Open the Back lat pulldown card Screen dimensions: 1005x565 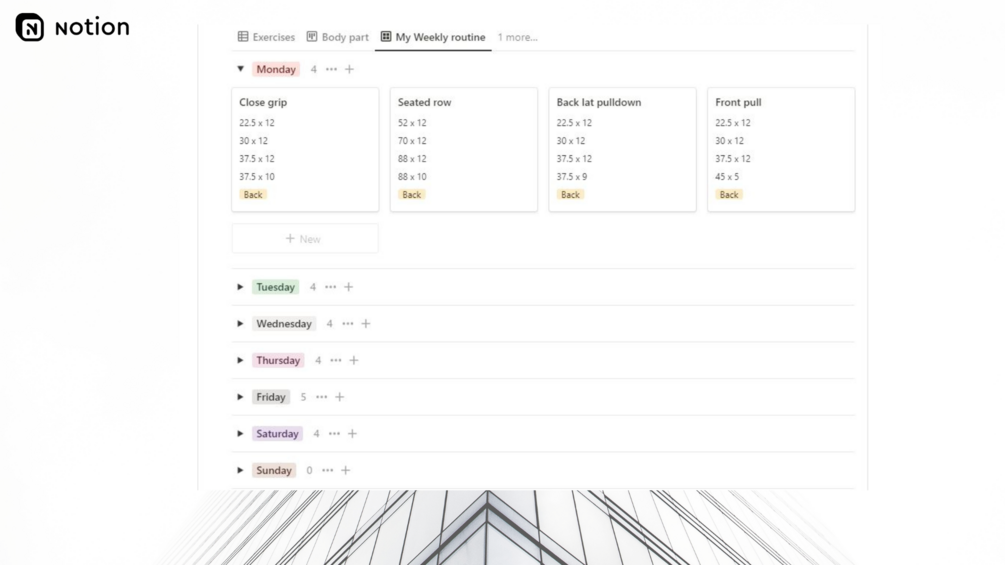(598, 102)
